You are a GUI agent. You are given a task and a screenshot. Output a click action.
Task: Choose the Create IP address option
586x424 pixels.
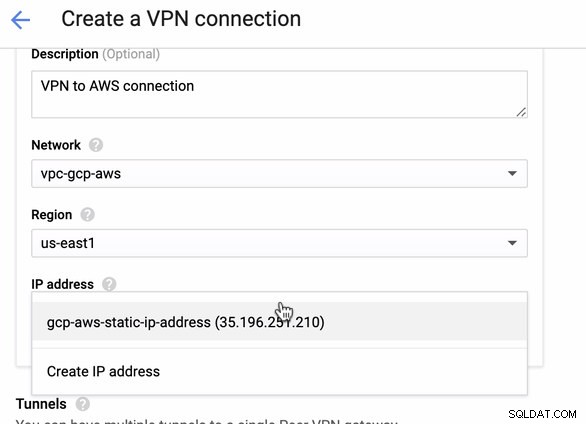coord(280,371)
